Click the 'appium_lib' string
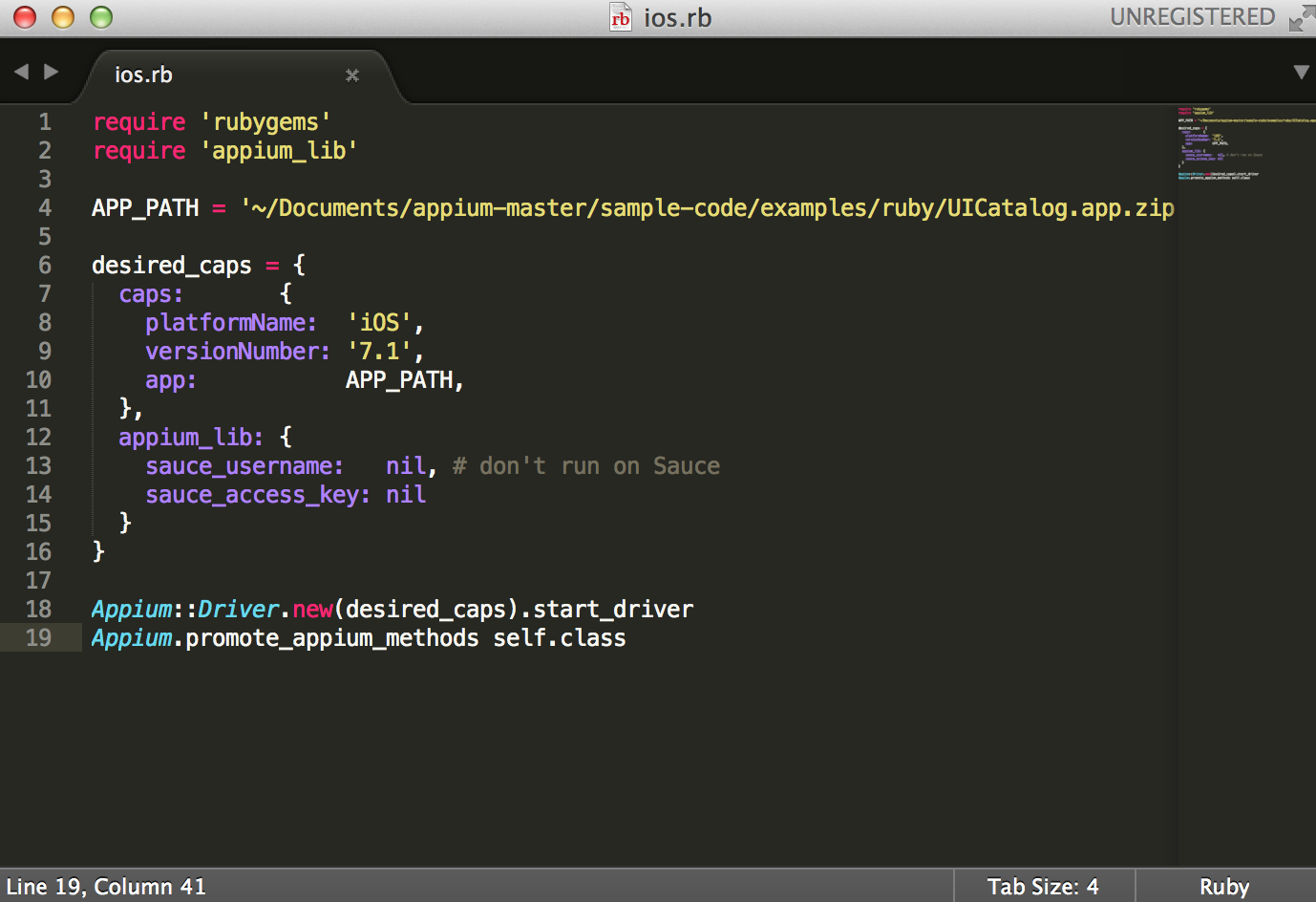1316x902 pixels. tap(279, 151)
